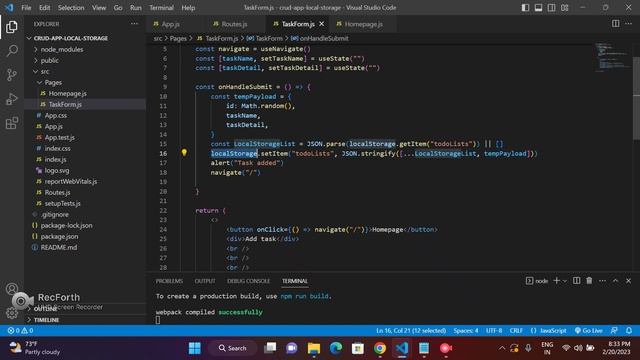Viewport: 640px width, 360px height.
Task: Open the terminal launch profile dropdown arrow
Action: point(565,281)
